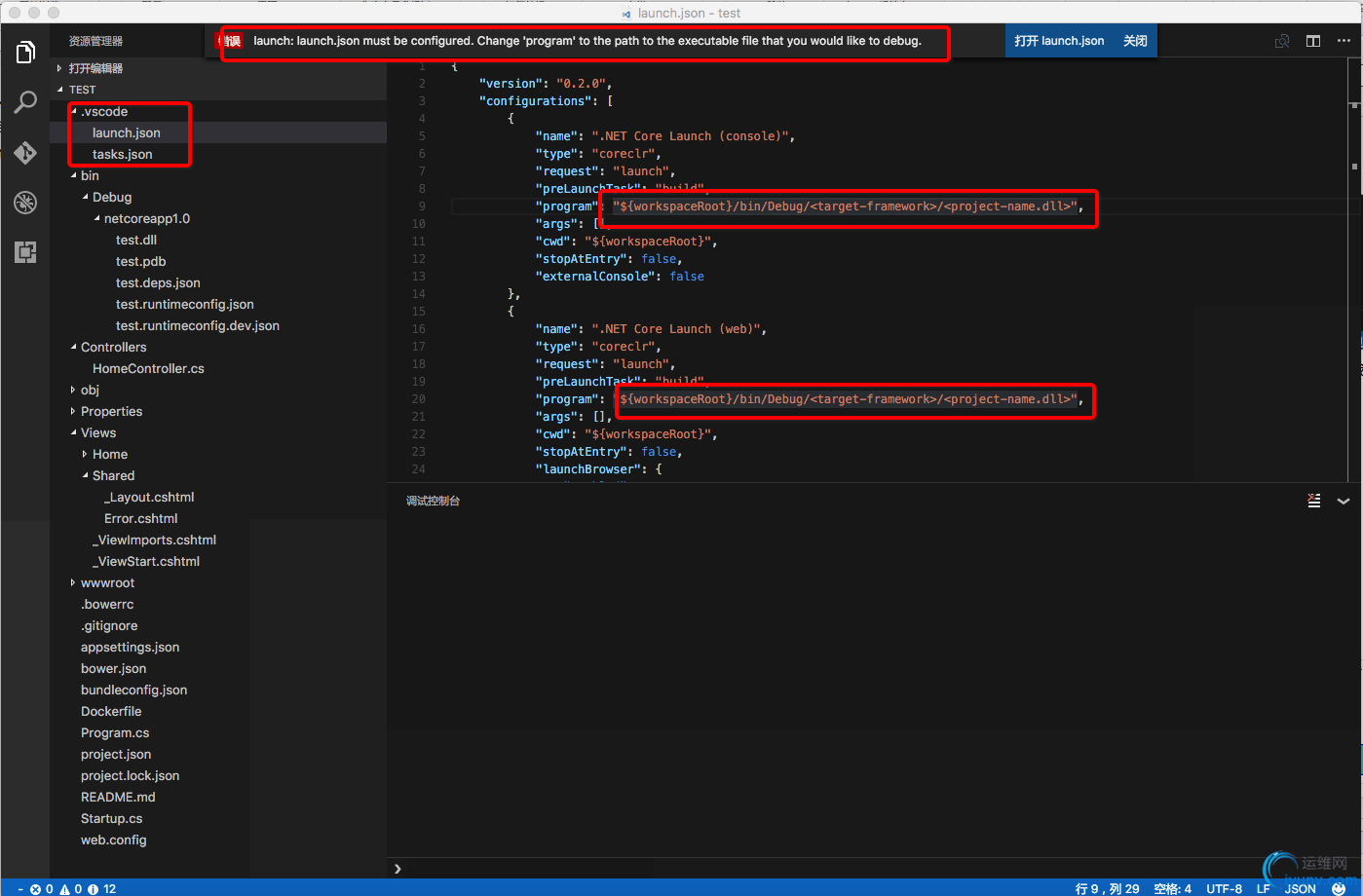This screenshot has width=1363, height=896.
Task: Collapse the debug console panel chevron
Action: [1344, 501]
